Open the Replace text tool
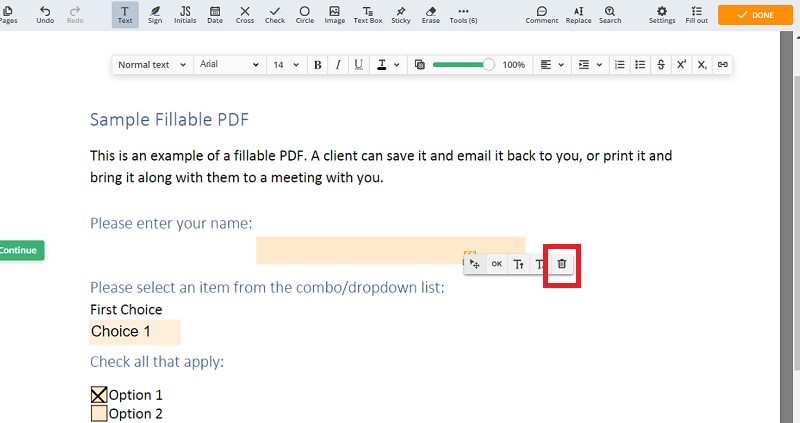Screen dimensions: 800x423 coord(579,15)
